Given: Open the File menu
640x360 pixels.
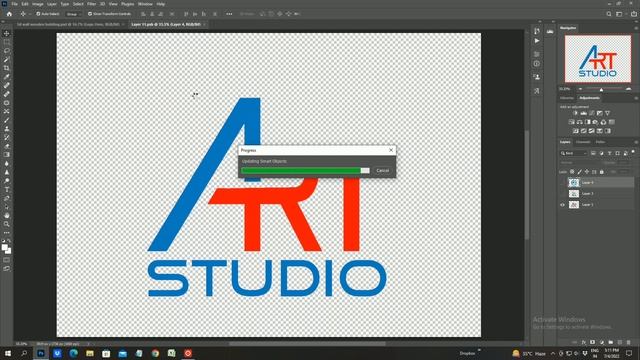Looking at the screenshot, I should (14, 4).
